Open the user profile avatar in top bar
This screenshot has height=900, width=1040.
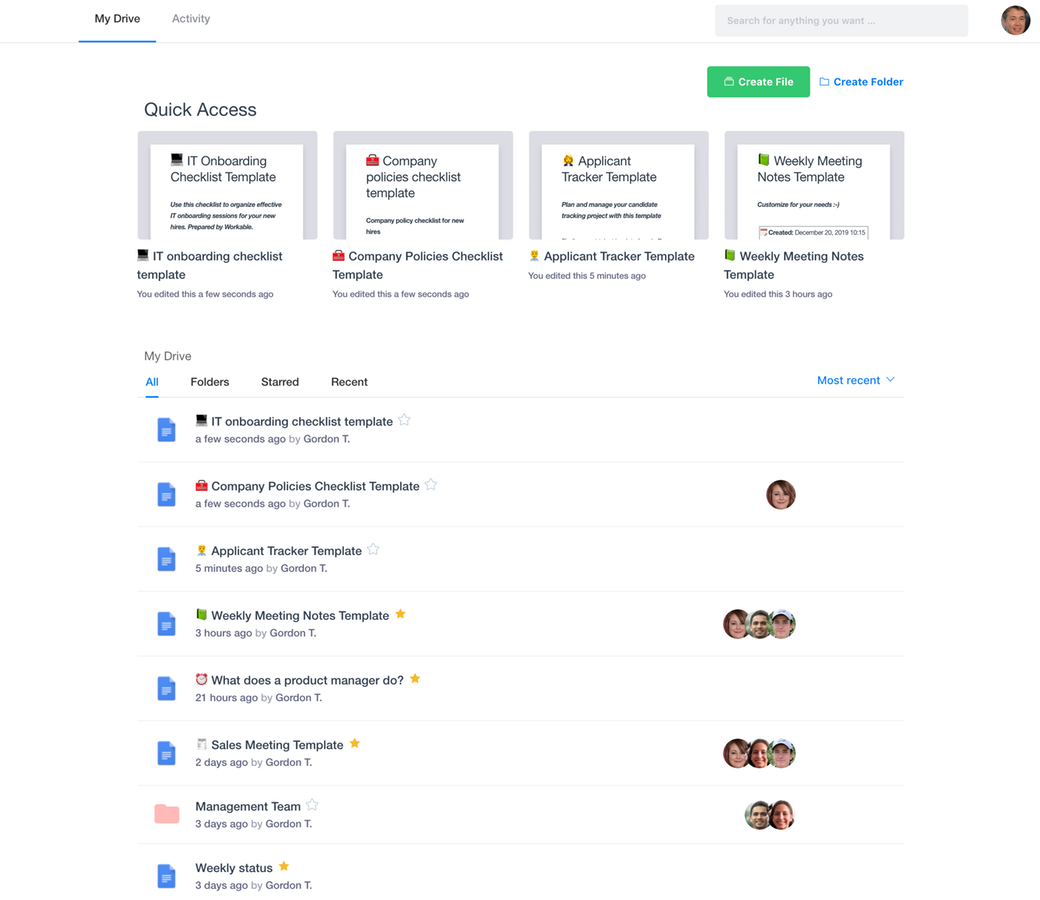(x=1015, y=20)
